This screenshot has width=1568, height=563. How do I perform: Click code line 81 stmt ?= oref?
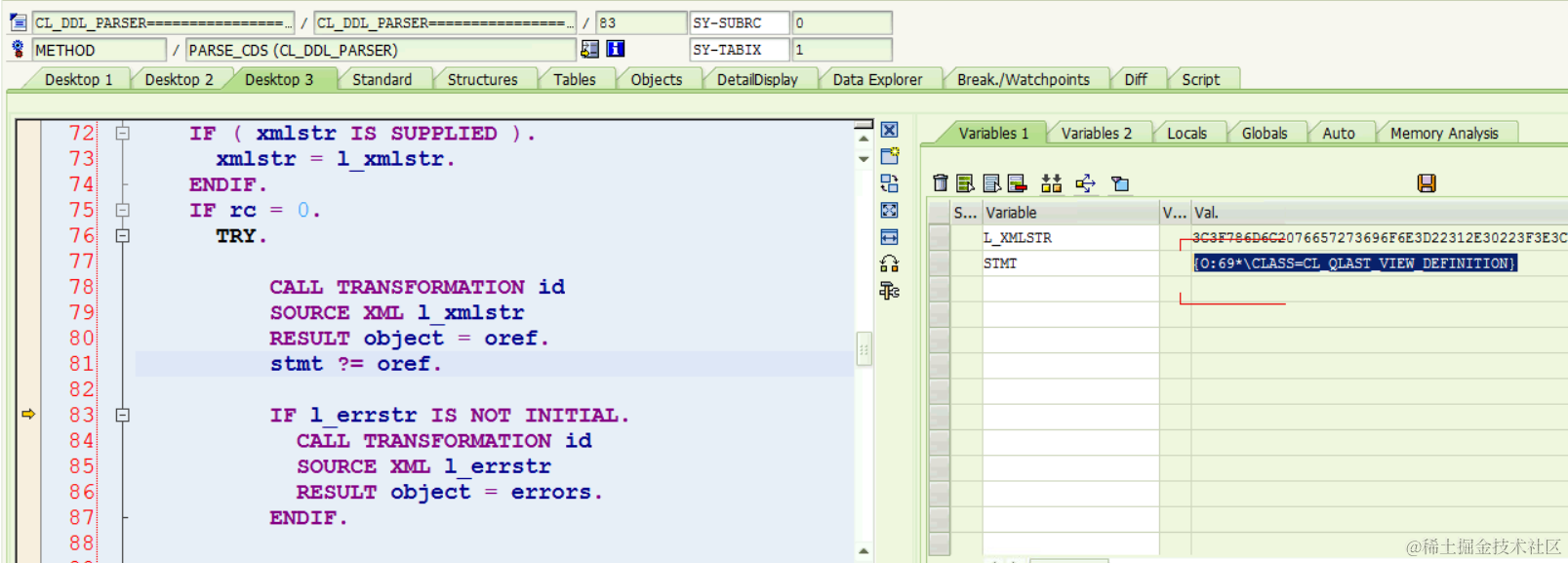[355, 364]
